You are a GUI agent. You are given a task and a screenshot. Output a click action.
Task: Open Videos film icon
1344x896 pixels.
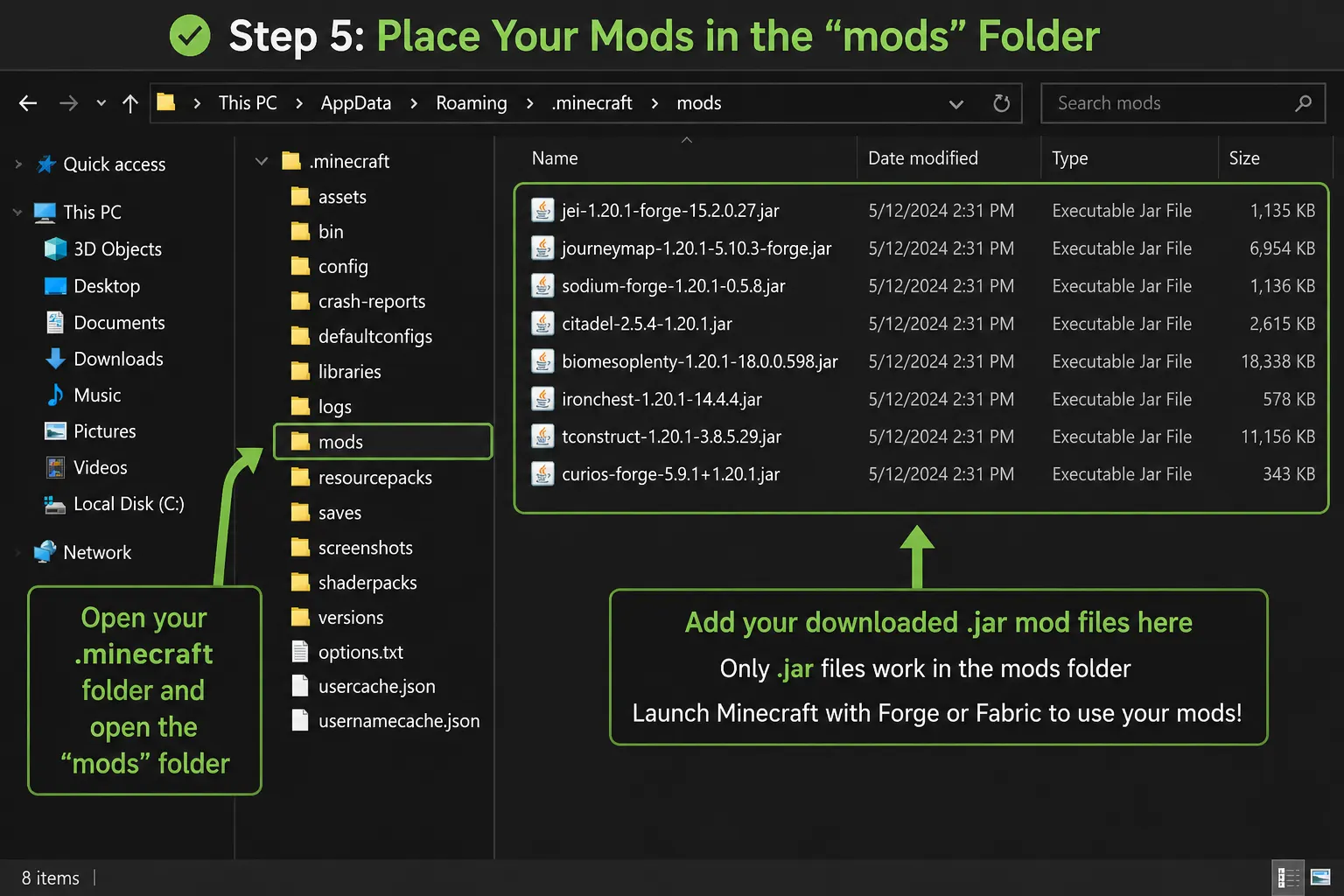point(55,467)
